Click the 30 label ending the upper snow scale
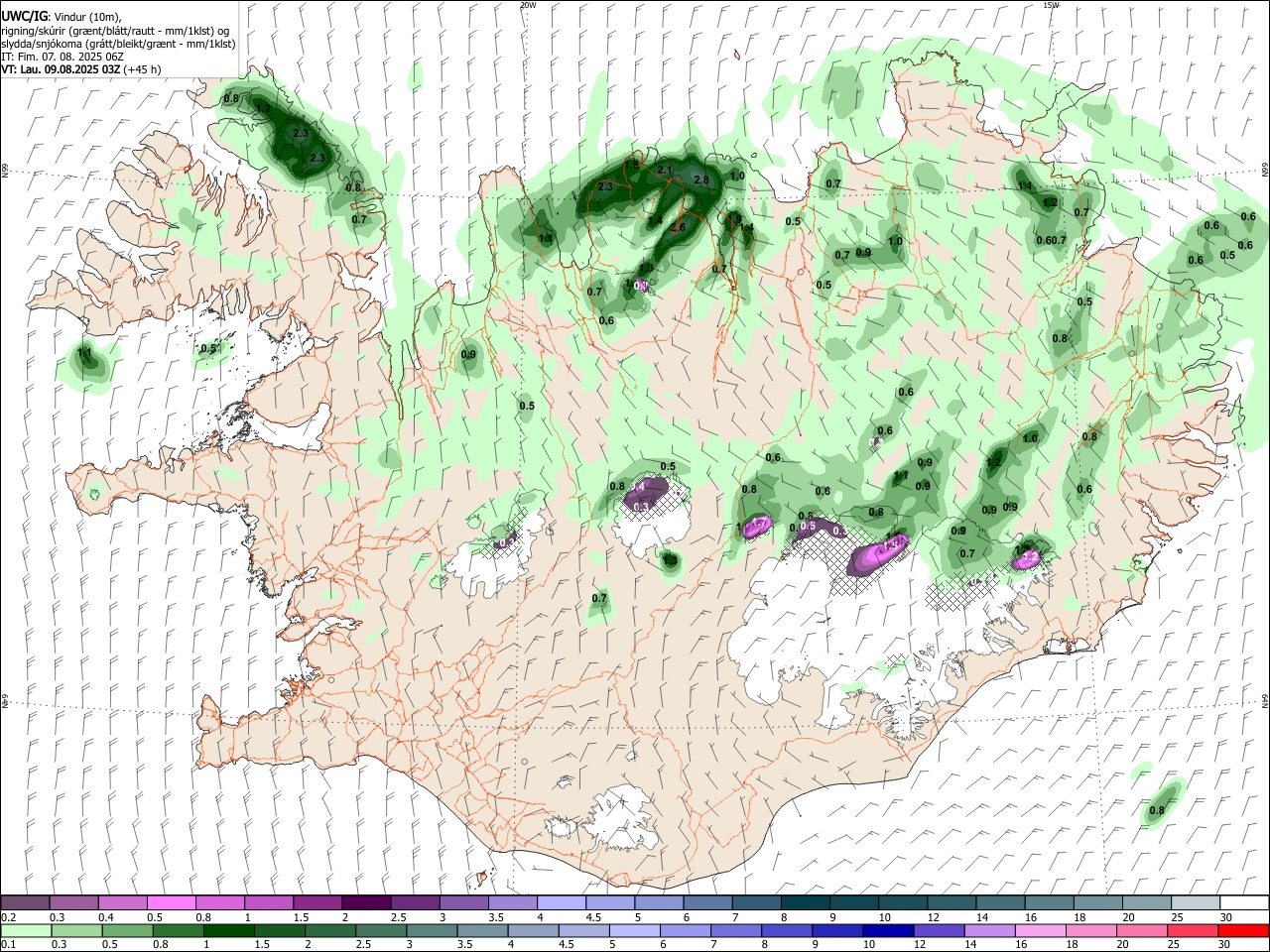The image size is (1270, 952). click(1226, 917)
